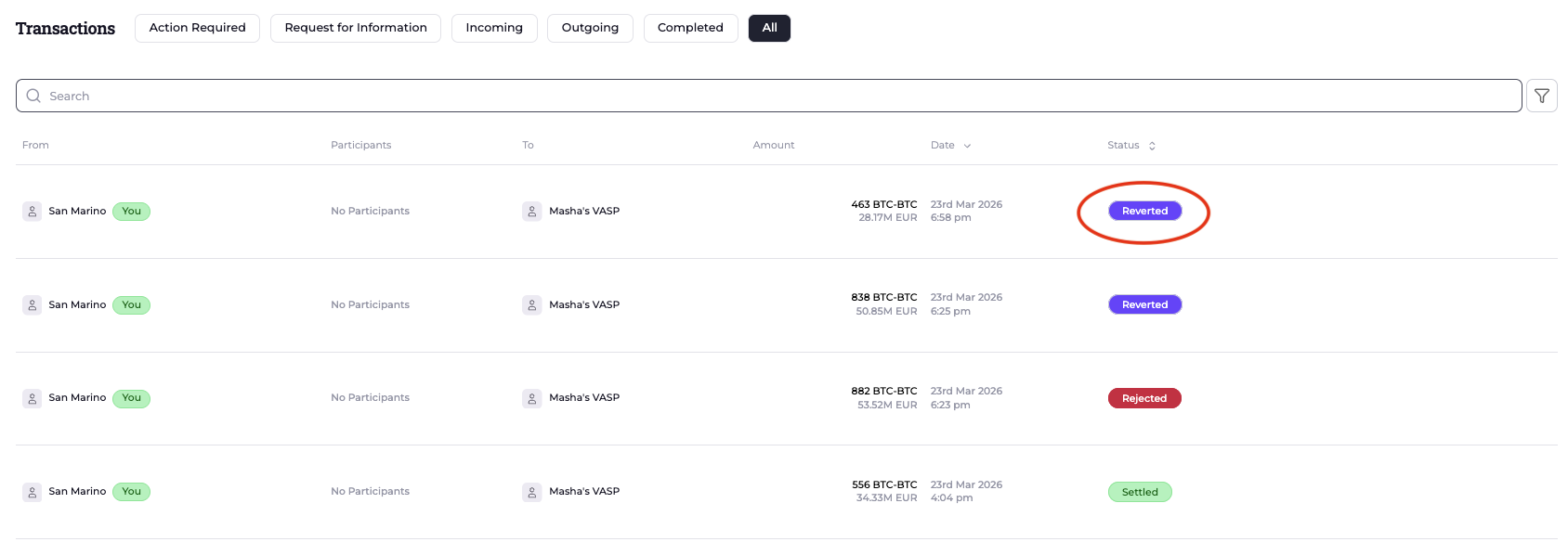
Task: Click sender avatar icon in 463 BTC-BTC row
Action: coord(33,212)
